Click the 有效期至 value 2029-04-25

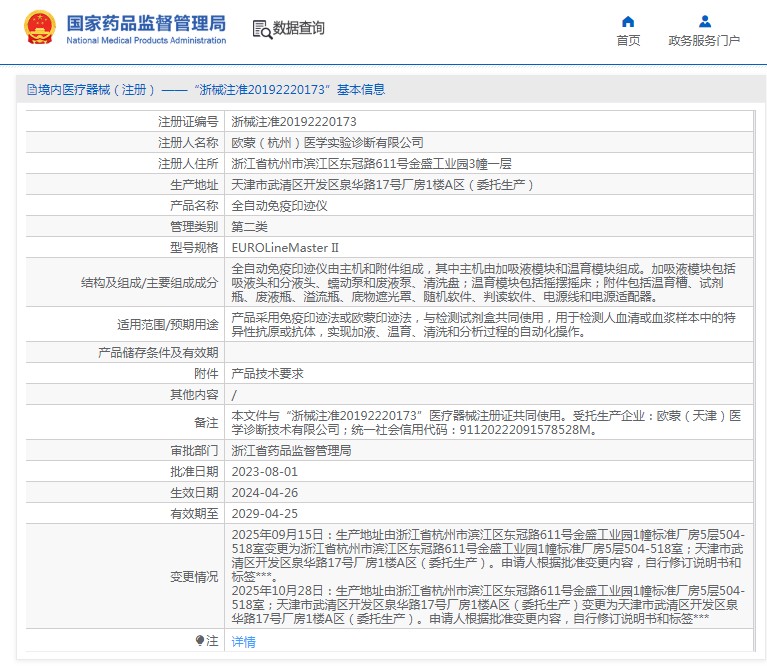click(x=265, y=513)
